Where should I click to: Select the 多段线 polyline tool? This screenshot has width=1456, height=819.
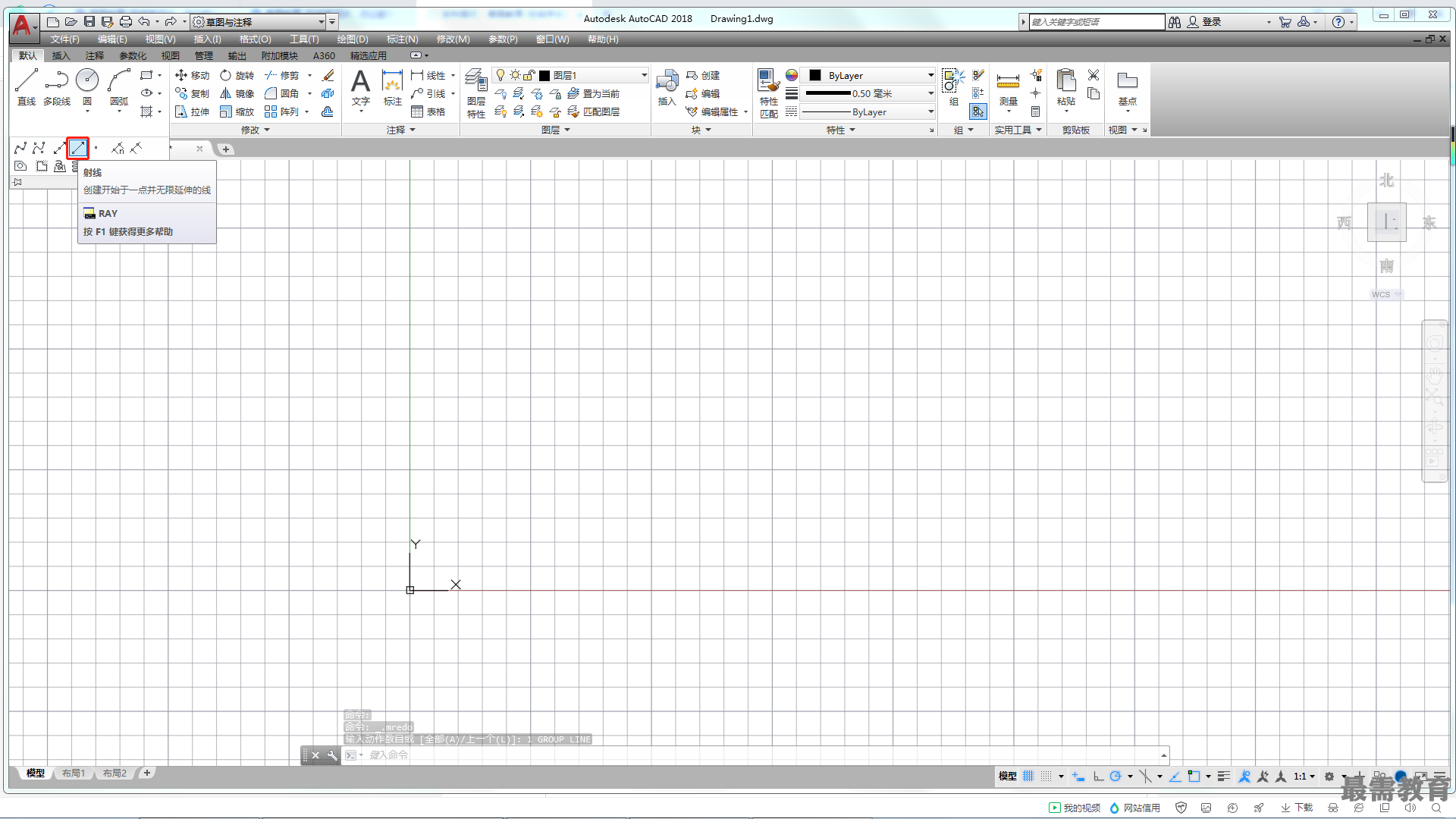click(57, 87)
